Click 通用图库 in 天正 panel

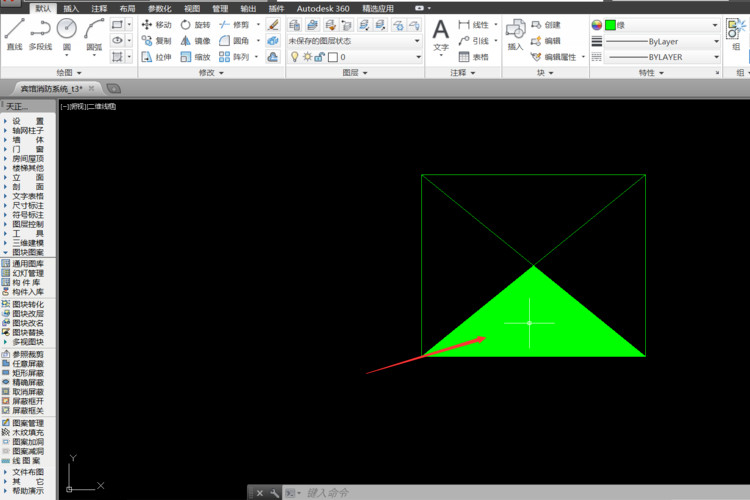coord(23,264)
